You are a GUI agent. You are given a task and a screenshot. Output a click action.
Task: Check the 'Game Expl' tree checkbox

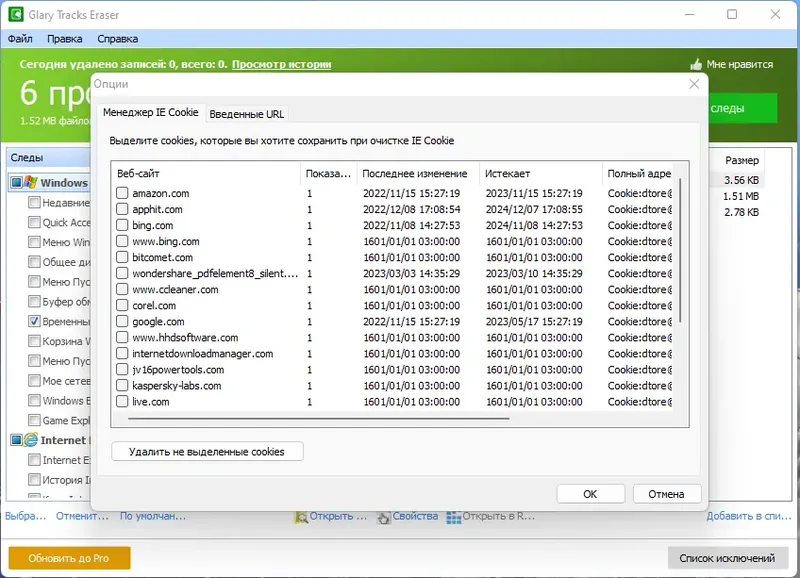[34, 420]
